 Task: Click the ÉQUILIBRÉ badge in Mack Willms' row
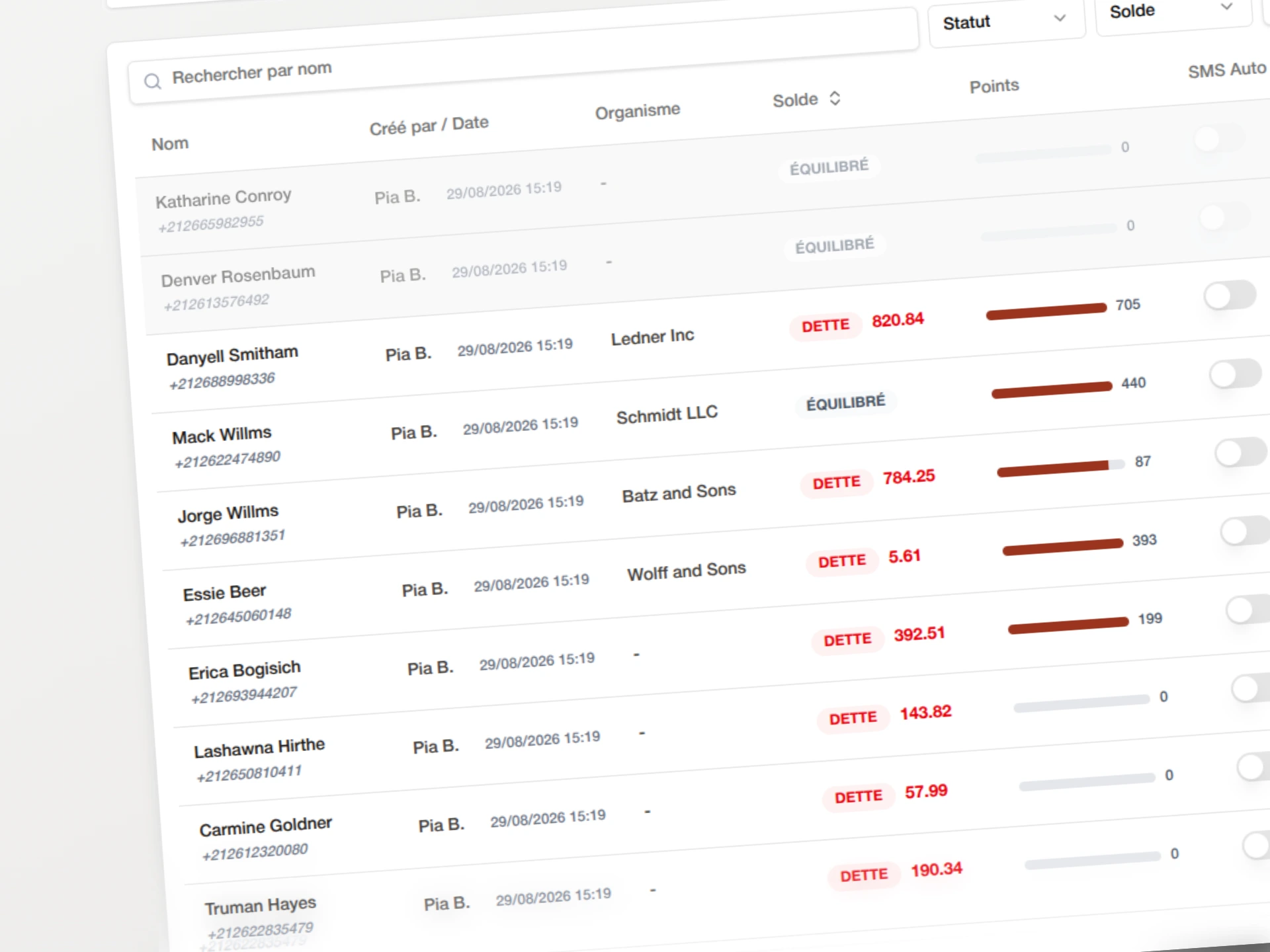pyautogui.click(x=845, y=403)
